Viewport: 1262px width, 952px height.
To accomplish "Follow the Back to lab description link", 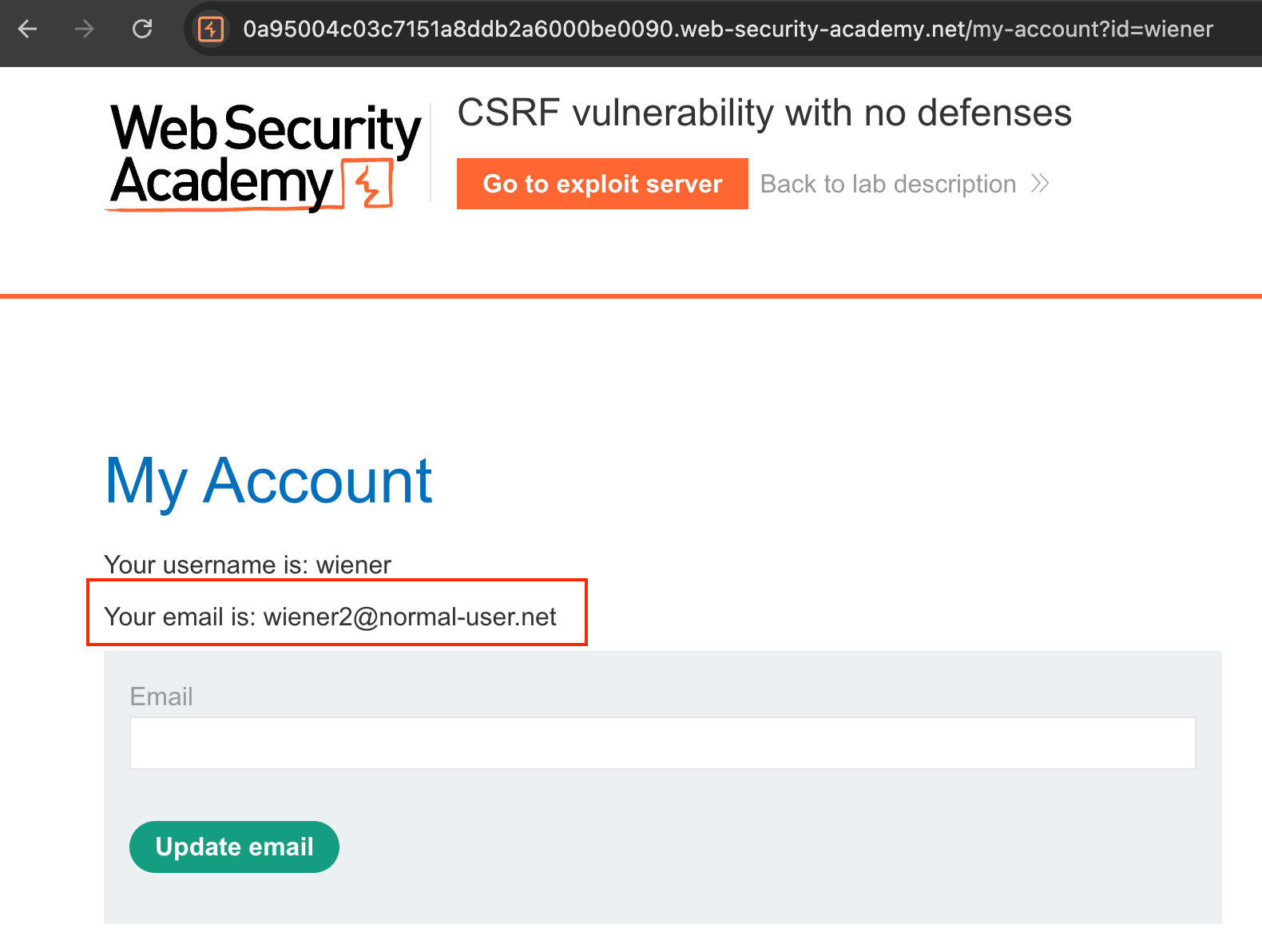I will pos(888,184).
